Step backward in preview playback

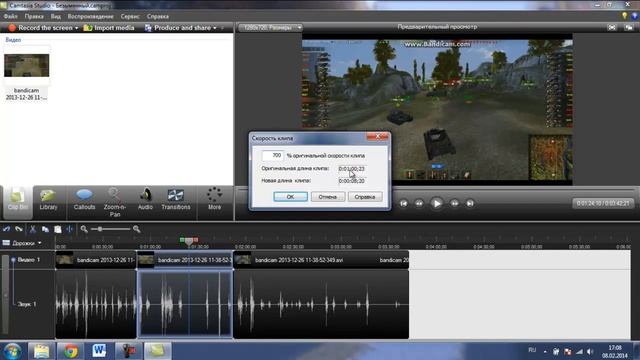tap(419, 203)
